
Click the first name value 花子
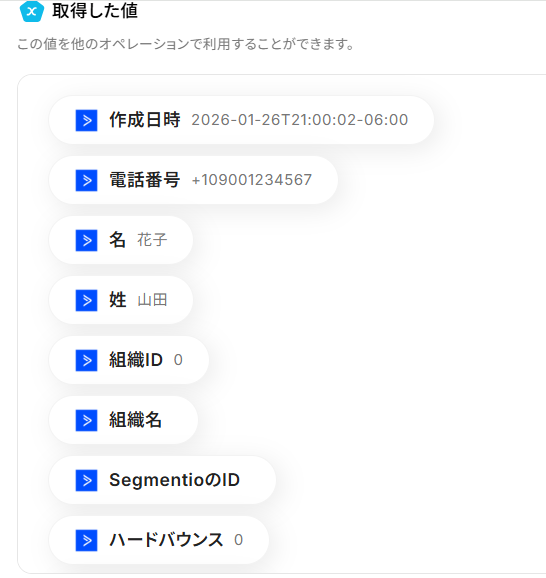coord(152,240)
